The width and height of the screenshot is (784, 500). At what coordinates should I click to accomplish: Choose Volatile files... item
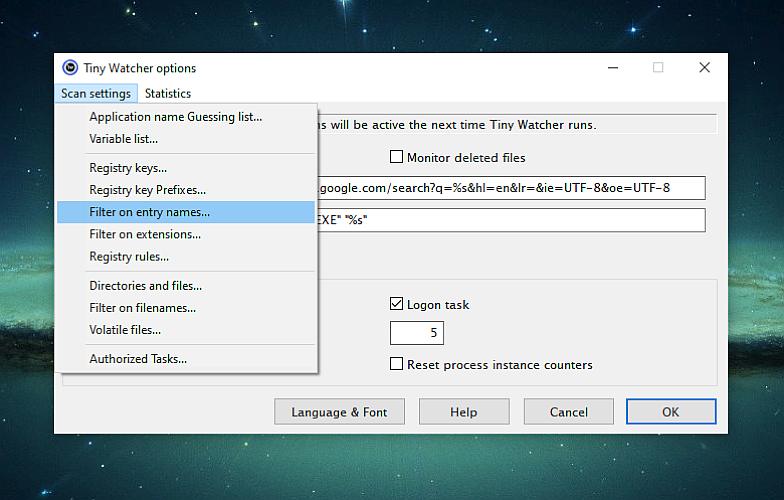(x=186, y=330)
